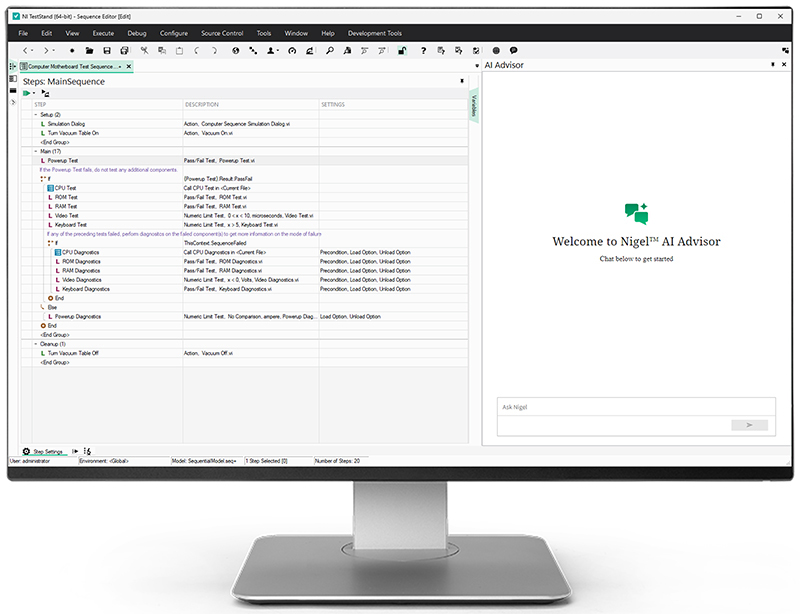Open the vertical Variables side tab

pyautogui.click(x=474, y=106)
